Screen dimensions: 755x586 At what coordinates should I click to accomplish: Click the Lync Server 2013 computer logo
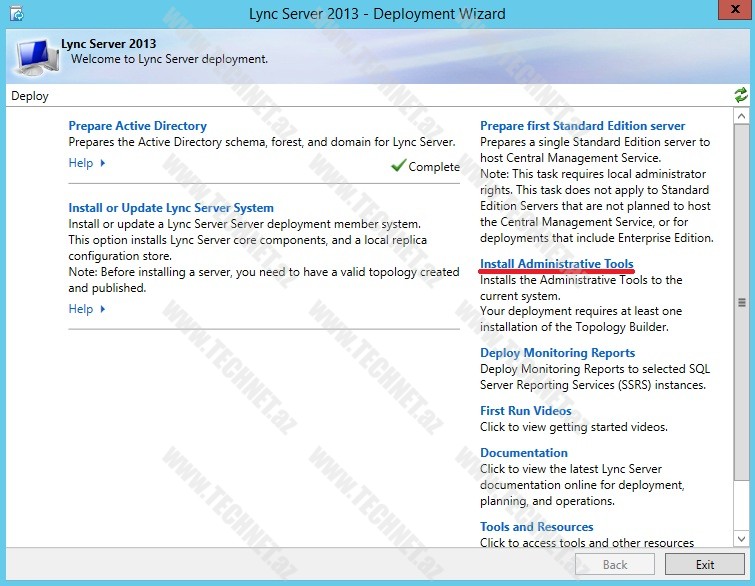pyautogui.click(x=35, y=56)
